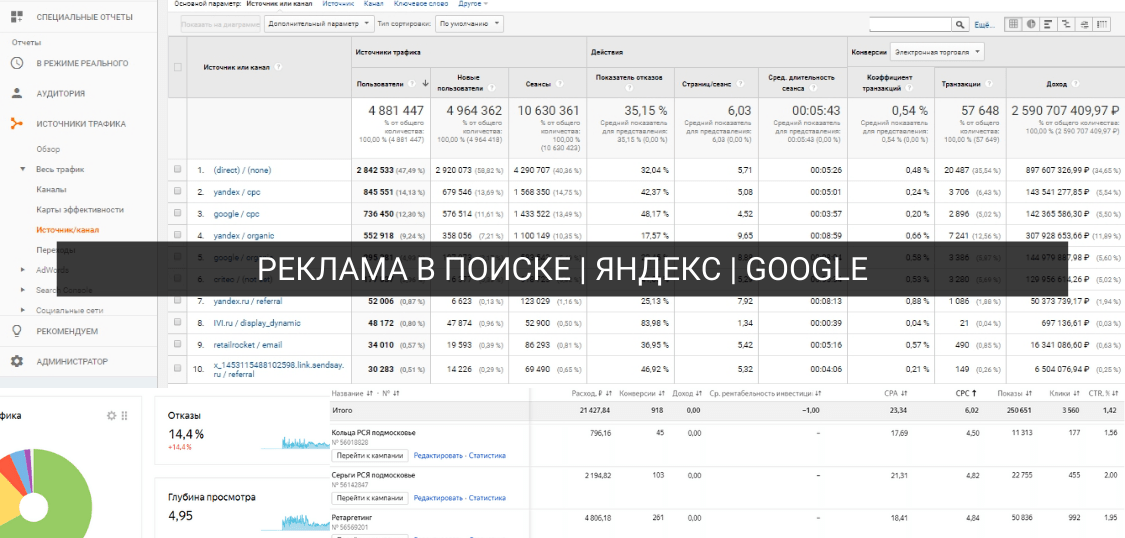Open help icon under Новые пользователи
Image resolution: width=1125 pixels, height=538 pixels.
492,90
